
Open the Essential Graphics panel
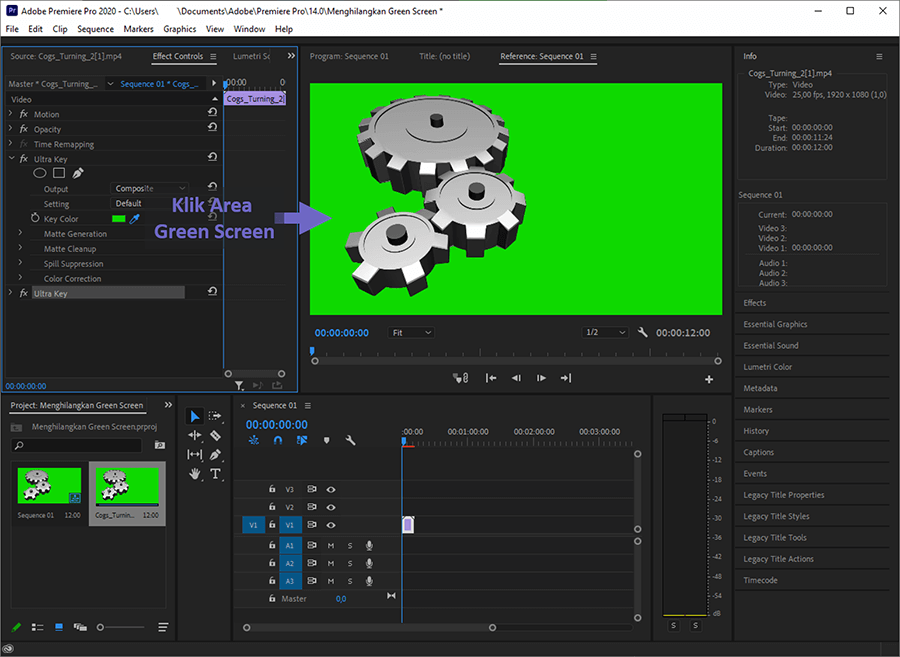(775, 324)
